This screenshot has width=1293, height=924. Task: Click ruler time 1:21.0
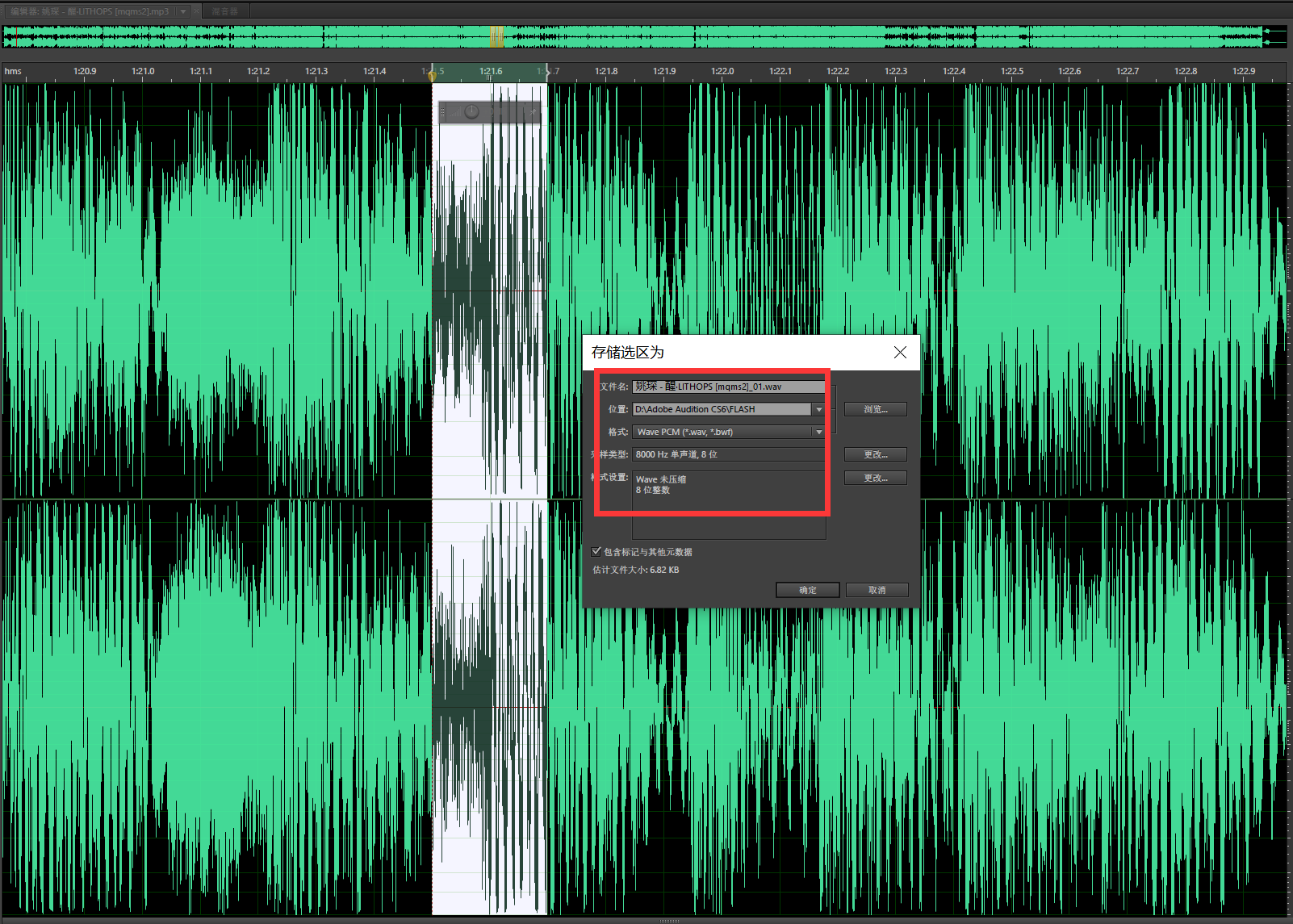(x=143, y=71)
